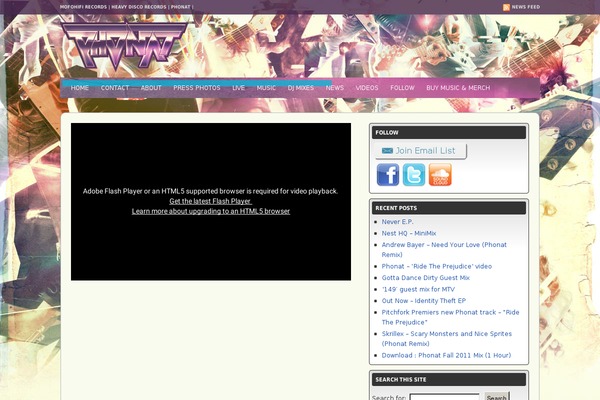Open the Follow menu item
This screenshot has width=600, height=400.
(x=402, y=88)
